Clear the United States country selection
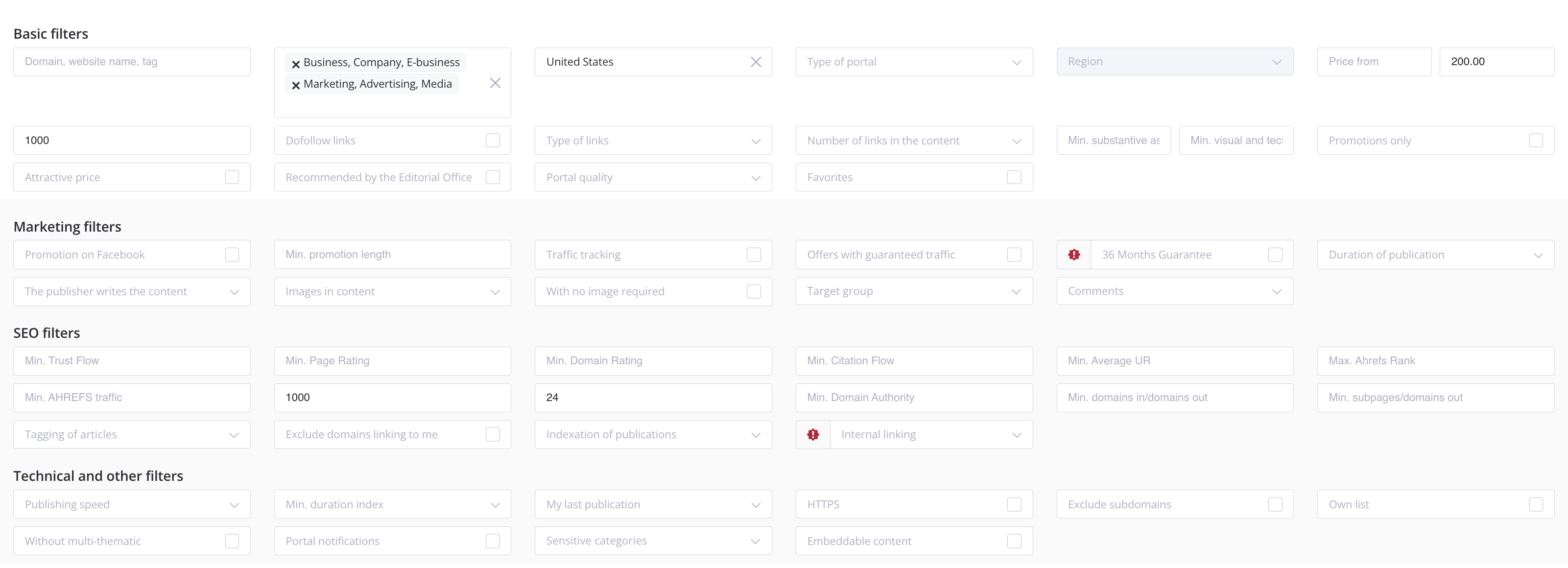The width and height of the screenshot is (1568, 568). (756, 62)
